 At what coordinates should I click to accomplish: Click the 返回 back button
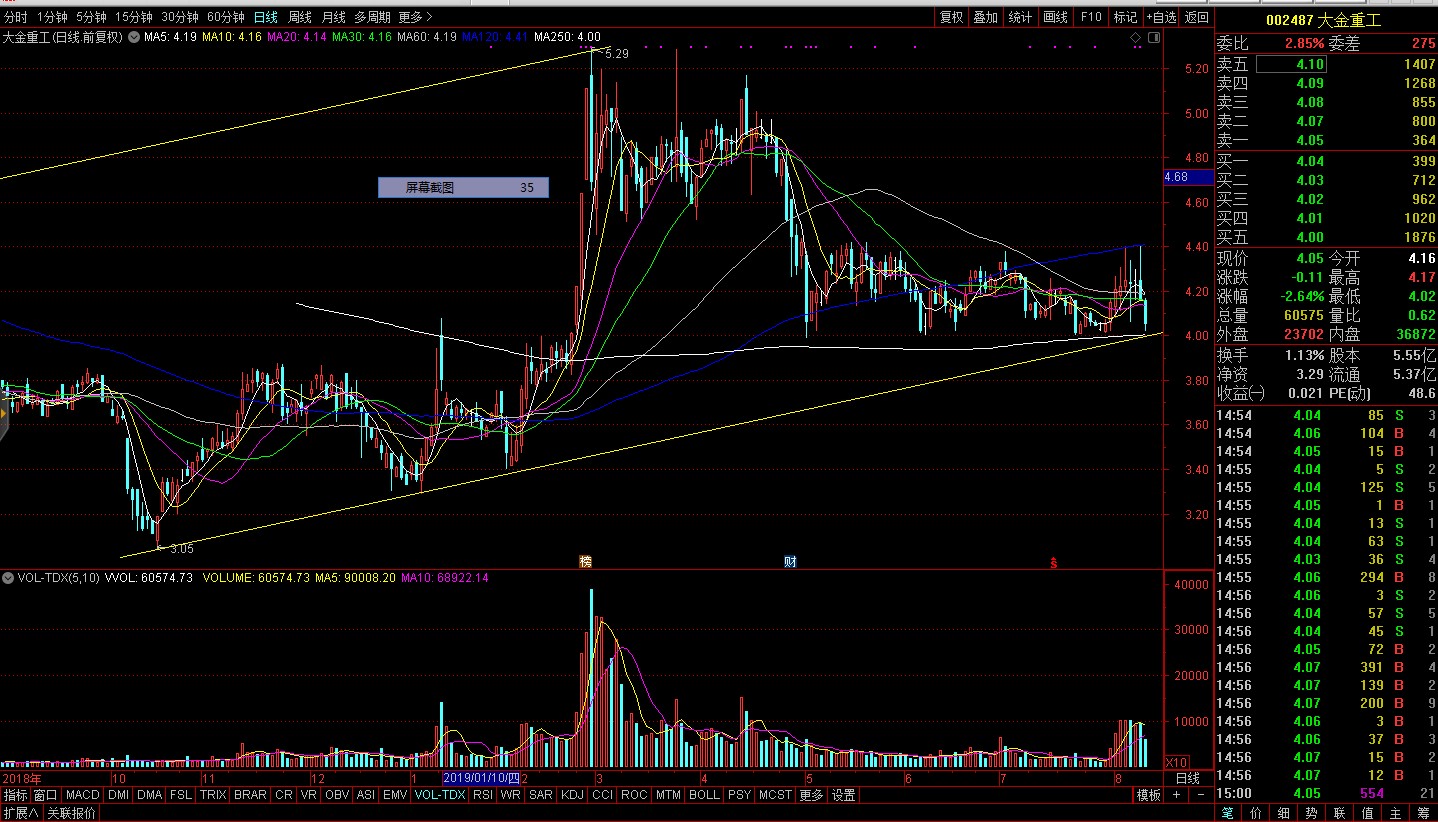click(x=1197, y=17)
